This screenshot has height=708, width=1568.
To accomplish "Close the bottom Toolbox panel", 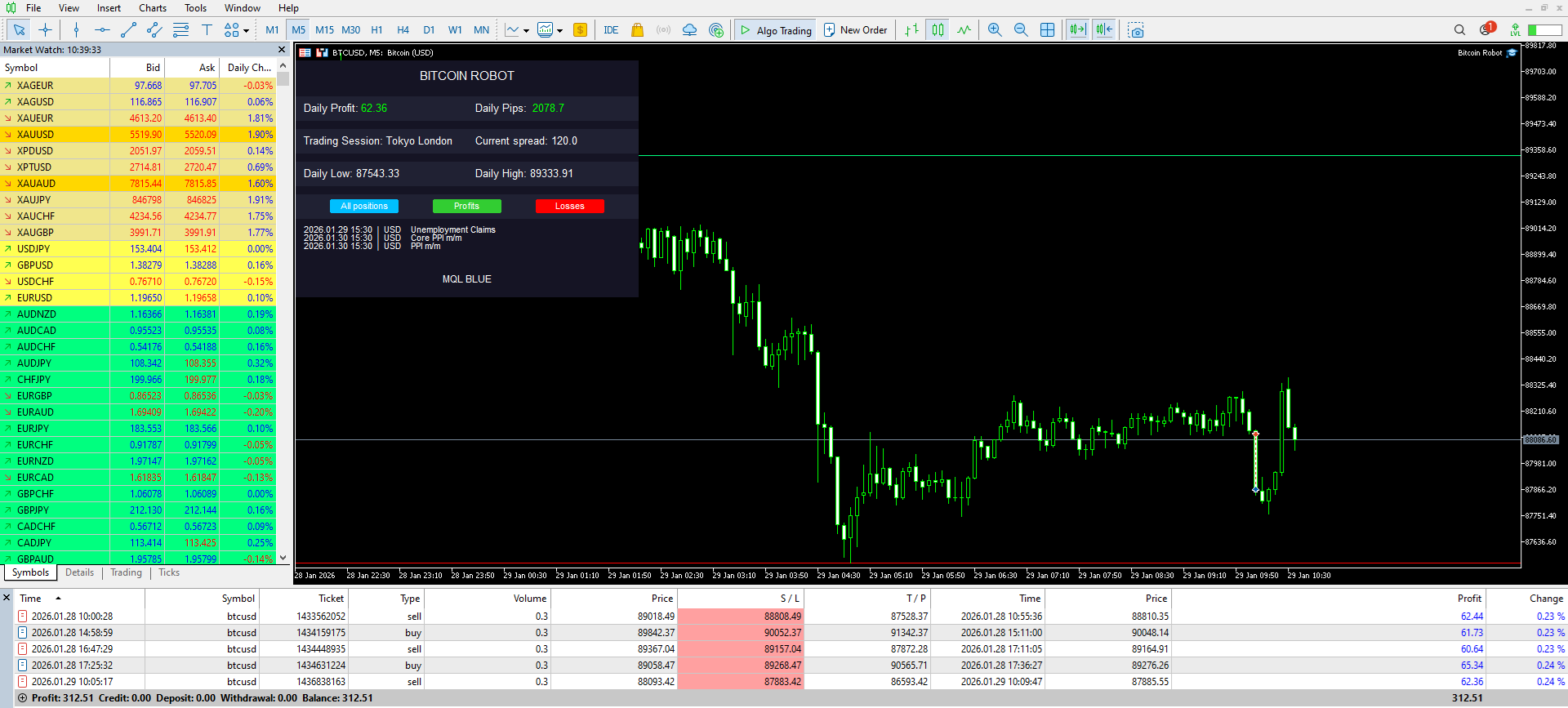I will [7, 598].
